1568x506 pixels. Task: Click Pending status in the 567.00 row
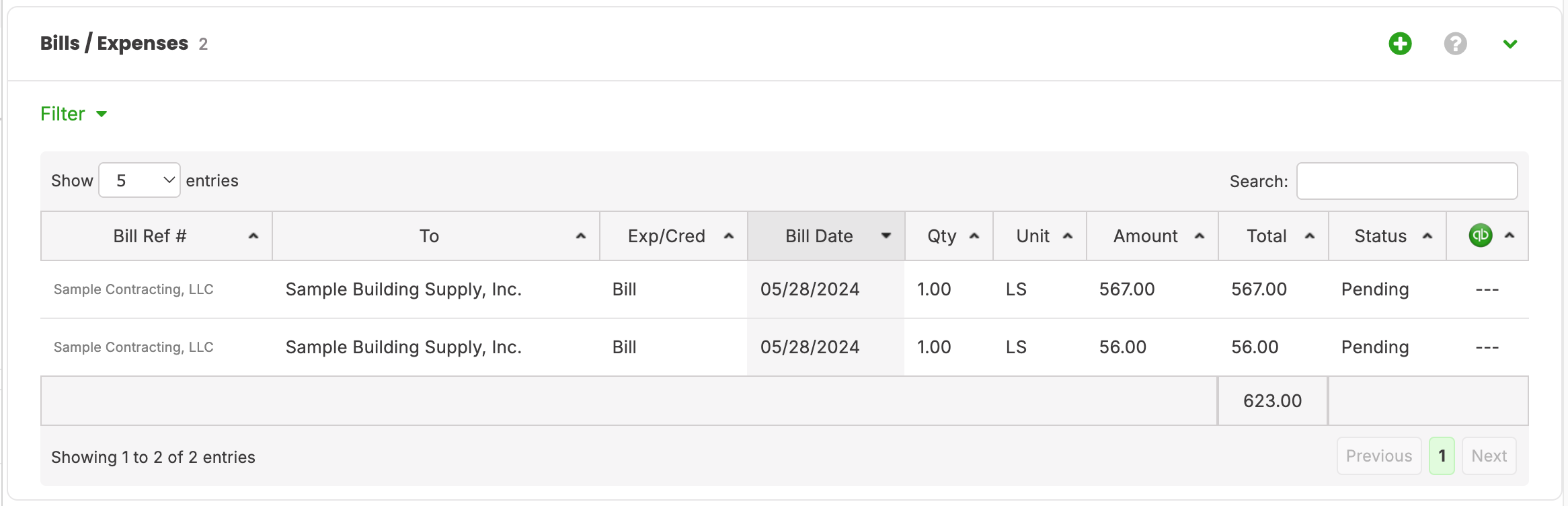[x=1375, y=289]
